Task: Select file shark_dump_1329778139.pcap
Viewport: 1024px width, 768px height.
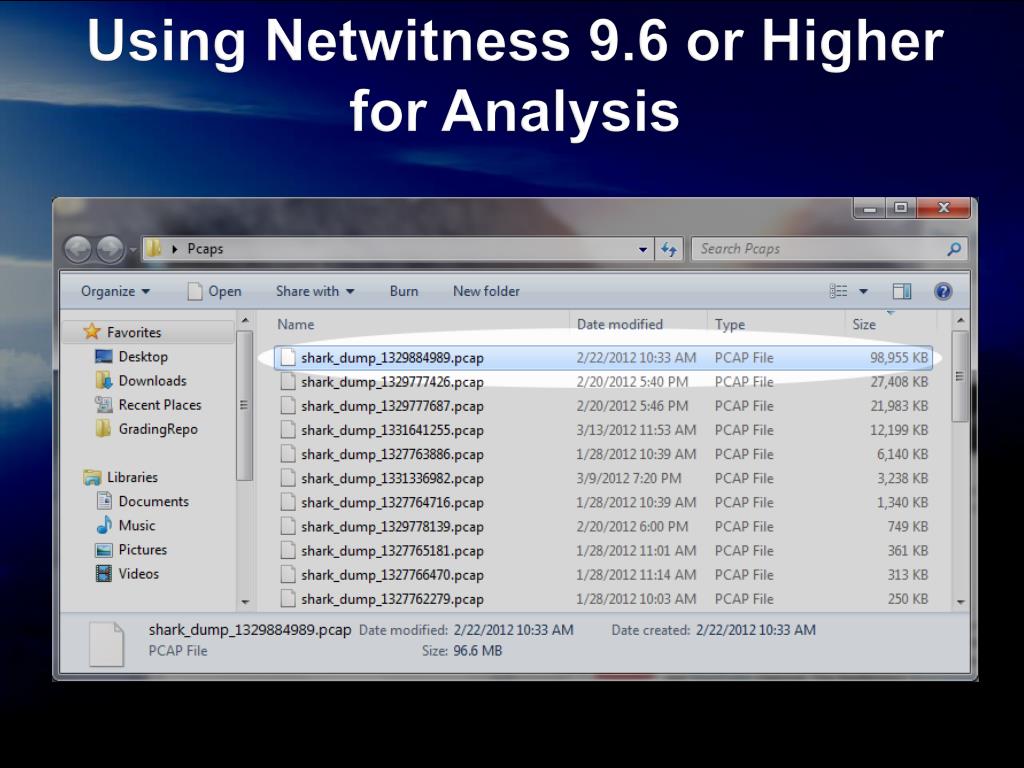Action: (x=603, y=527)
